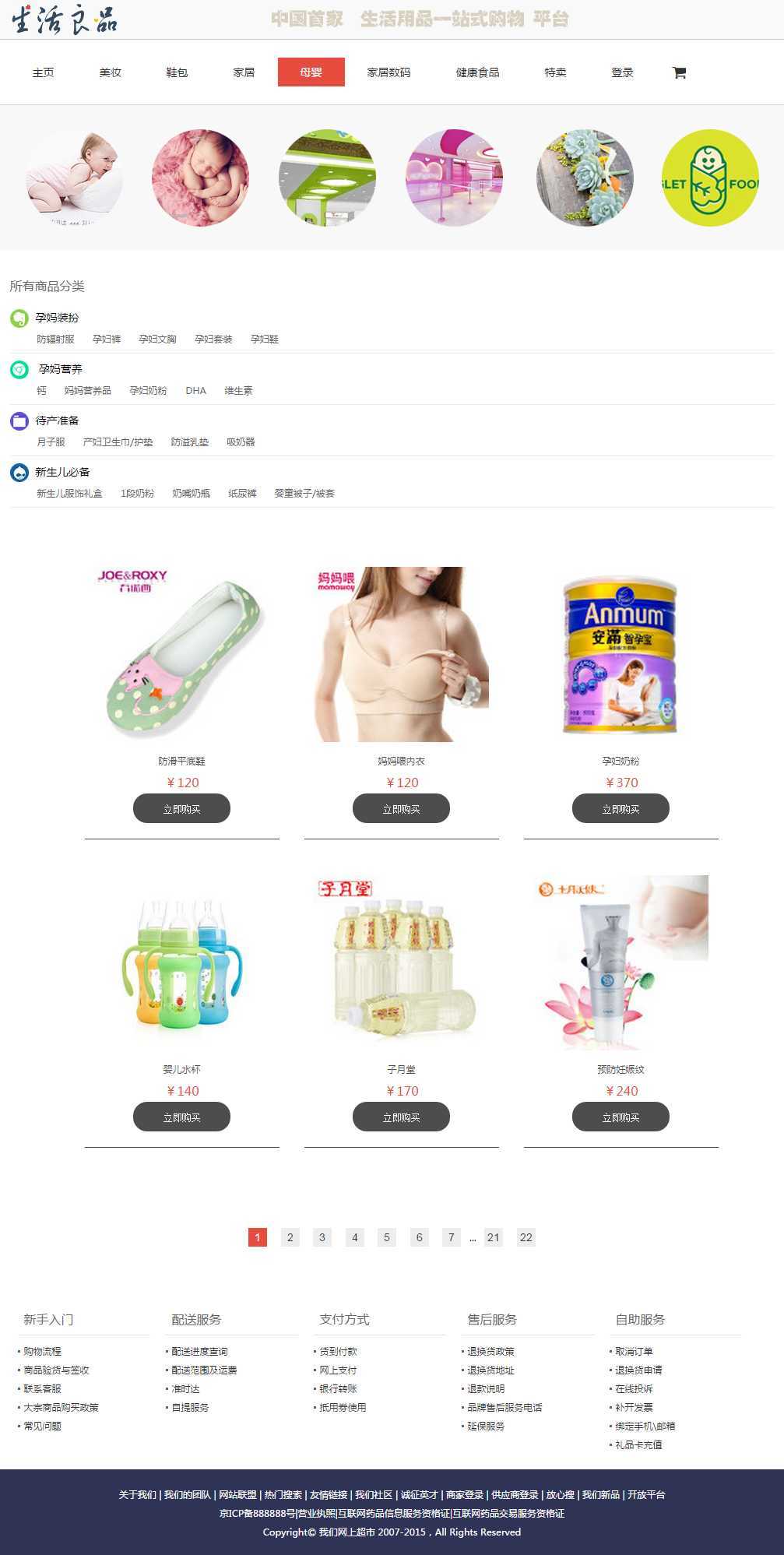Click the 孕妈营养 category icon
This screenshot has width=784, height=1555.
click(x=19, y=369)
